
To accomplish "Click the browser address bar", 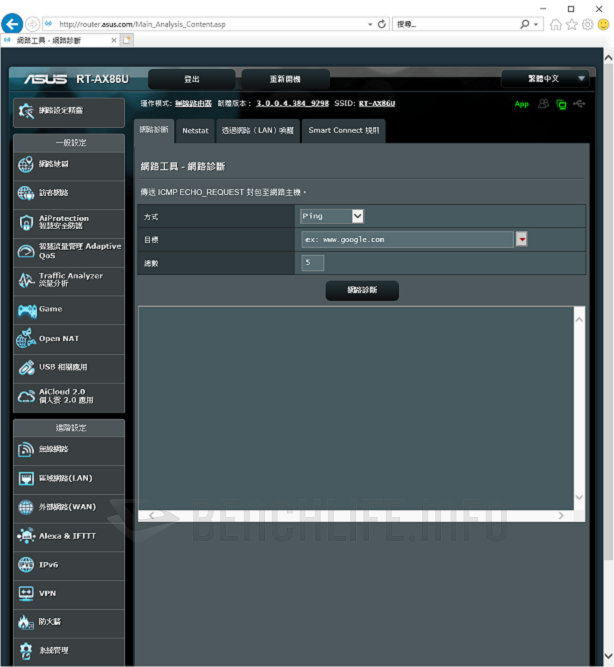I will (204, 25).
